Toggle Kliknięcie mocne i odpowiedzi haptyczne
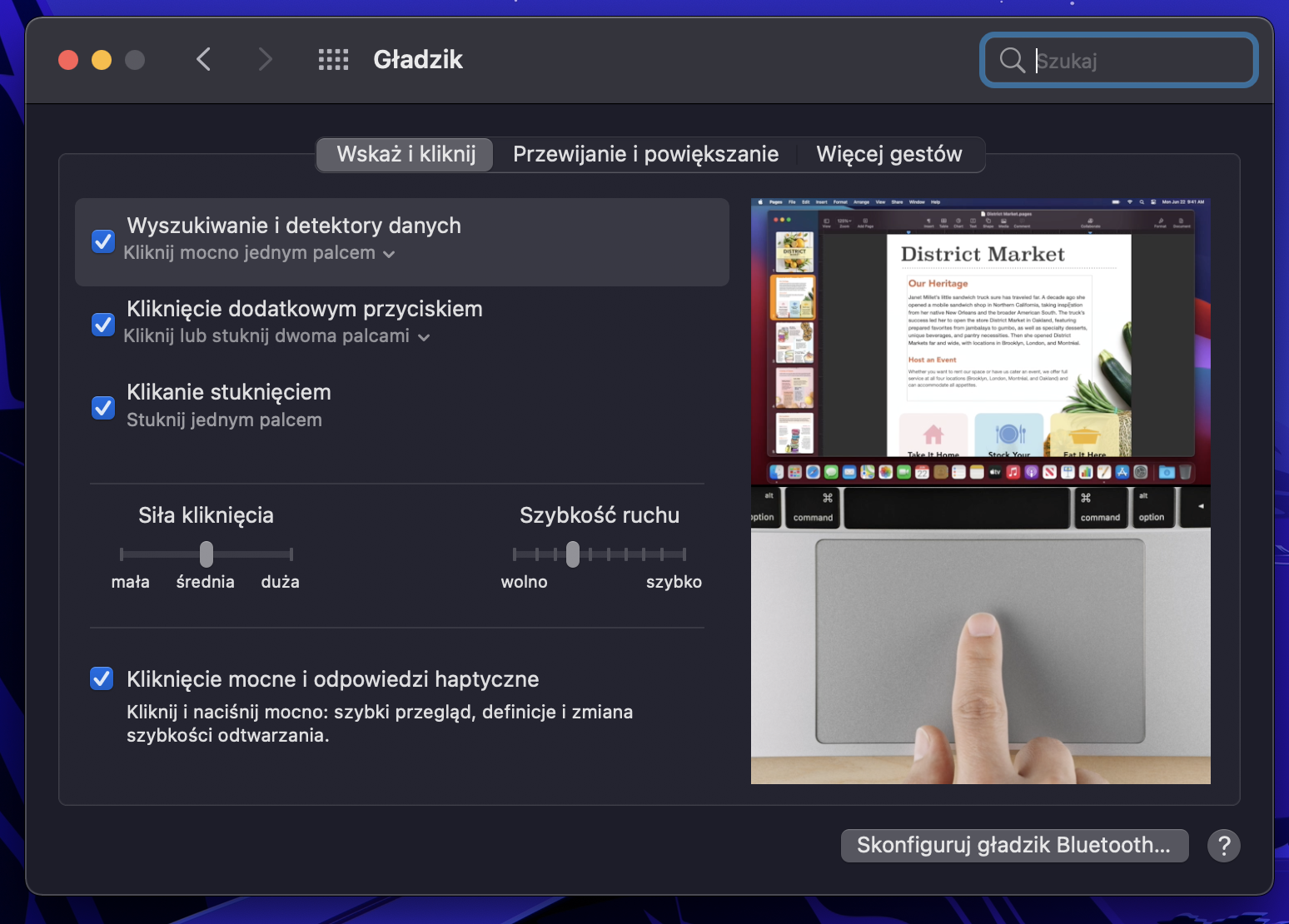Screen dimensions: 1289x924 tap(102, 679)
